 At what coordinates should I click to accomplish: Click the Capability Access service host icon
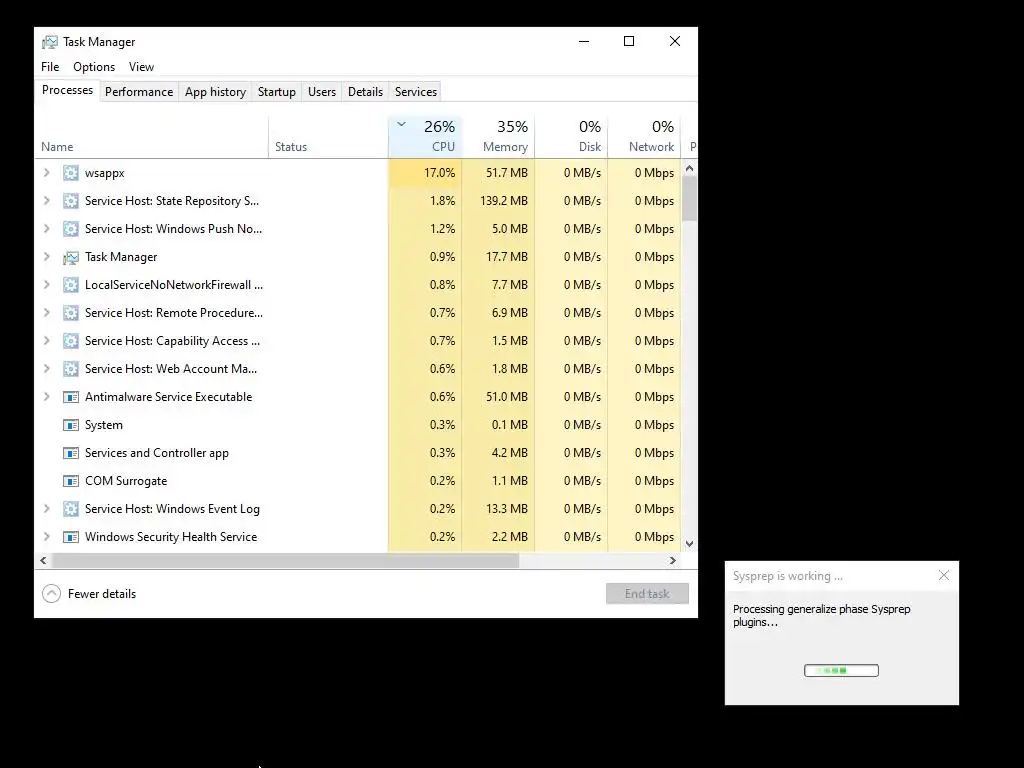(71, 341)
